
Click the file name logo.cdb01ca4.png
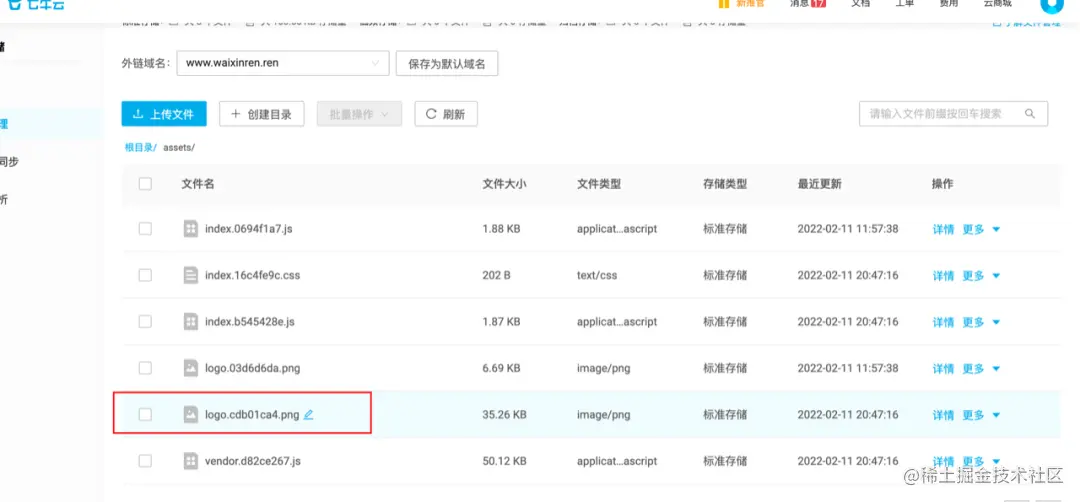[x=252, y=415]
